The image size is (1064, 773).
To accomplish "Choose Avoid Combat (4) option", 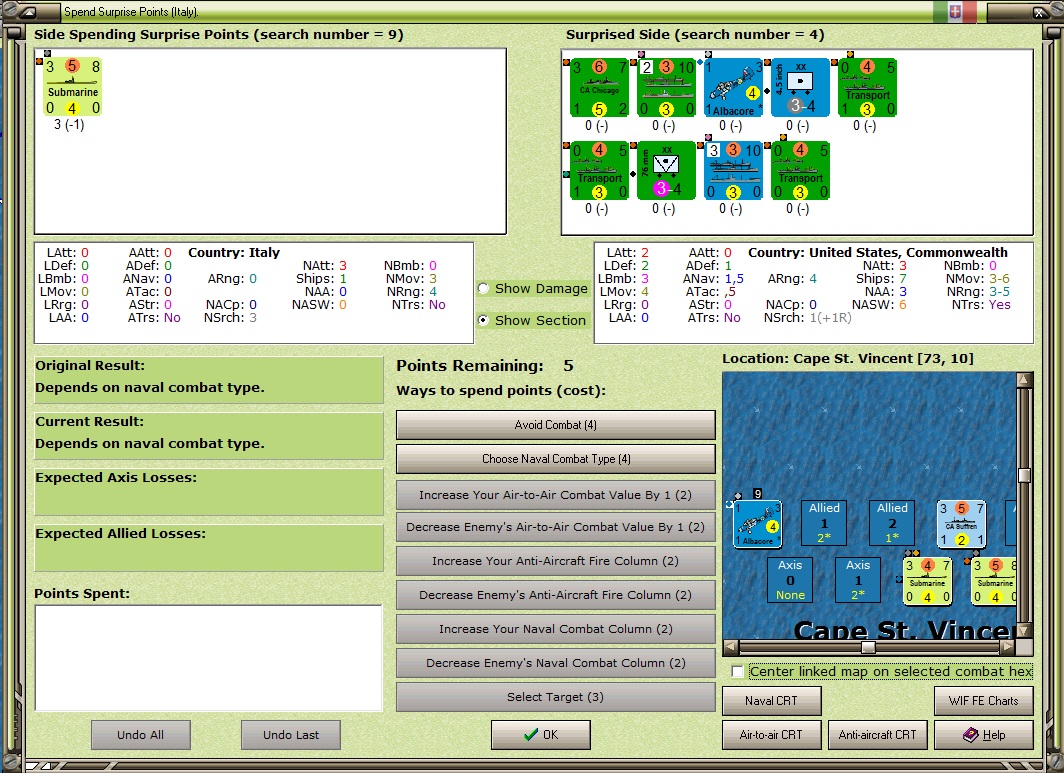I will click(x=556, y=425).
